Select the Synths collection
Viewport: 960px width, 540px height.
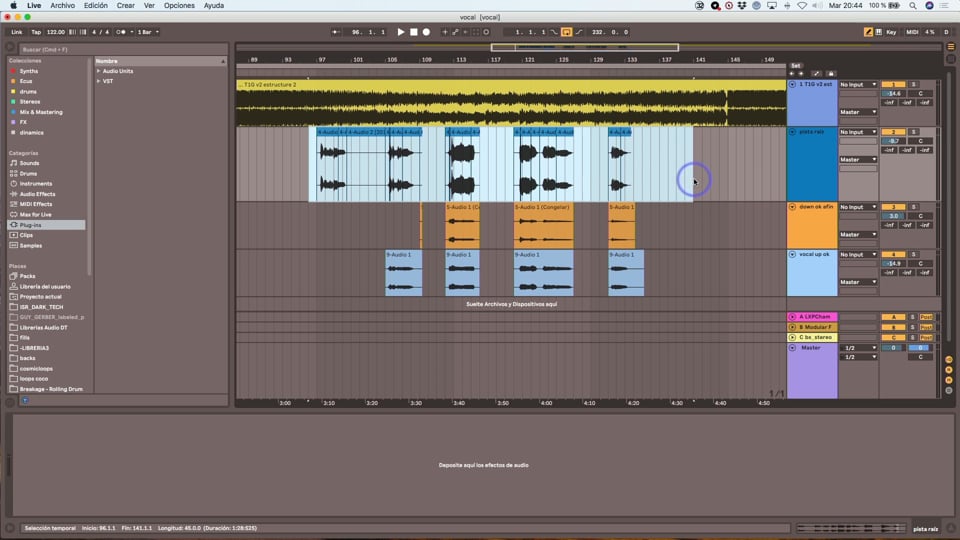[x=29, y=71]
